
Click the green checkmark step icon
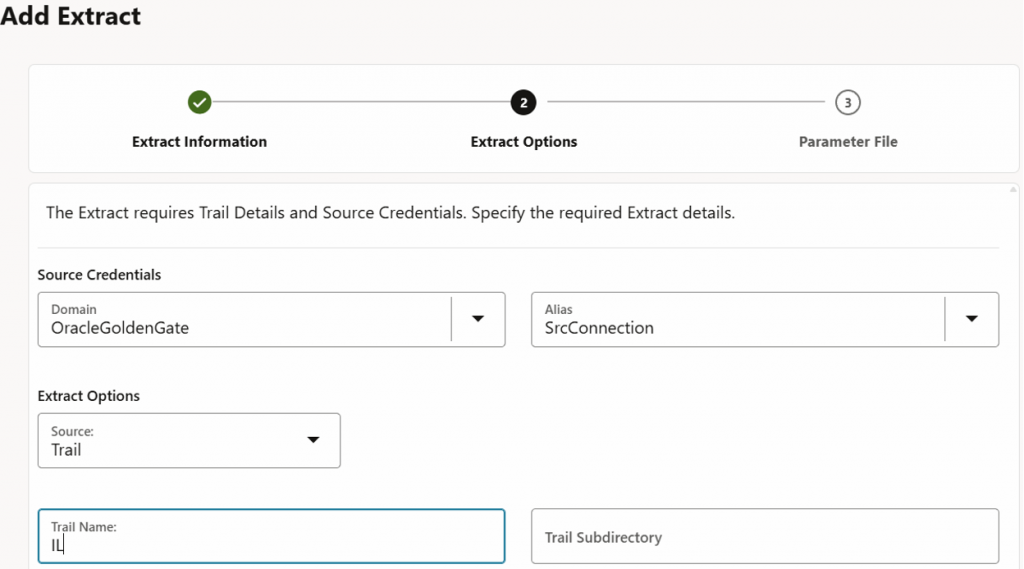pyautogui.click(x=200, y=102)
